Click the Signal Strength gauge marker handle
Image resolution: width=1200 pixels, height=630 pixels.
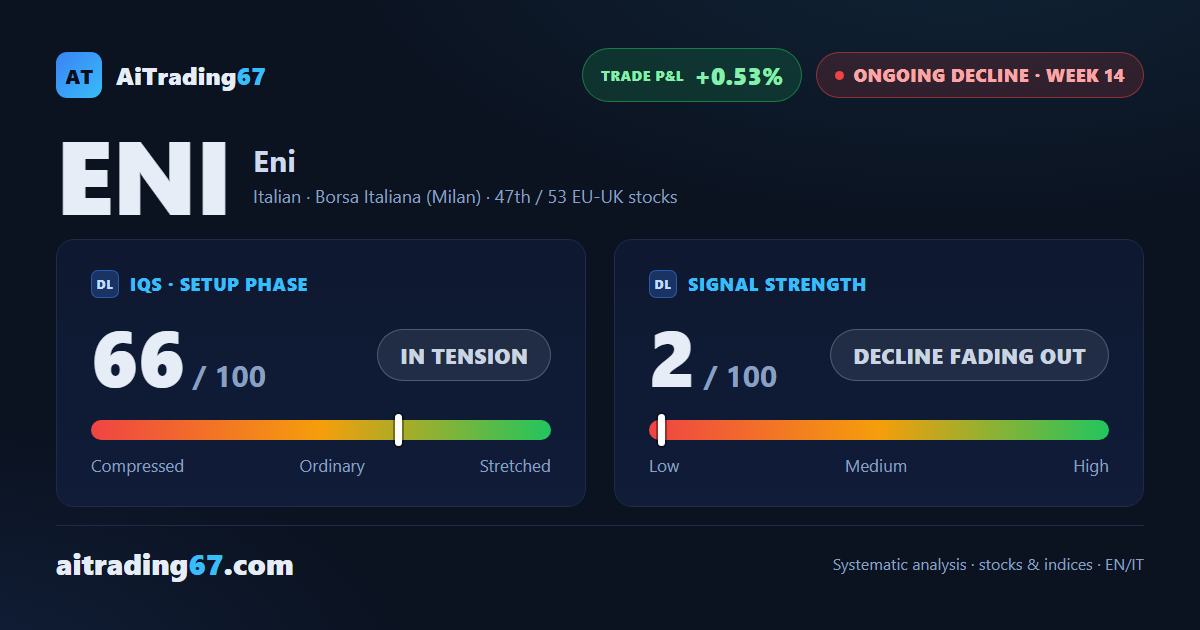pyautogui.click(x=661, y=430)
